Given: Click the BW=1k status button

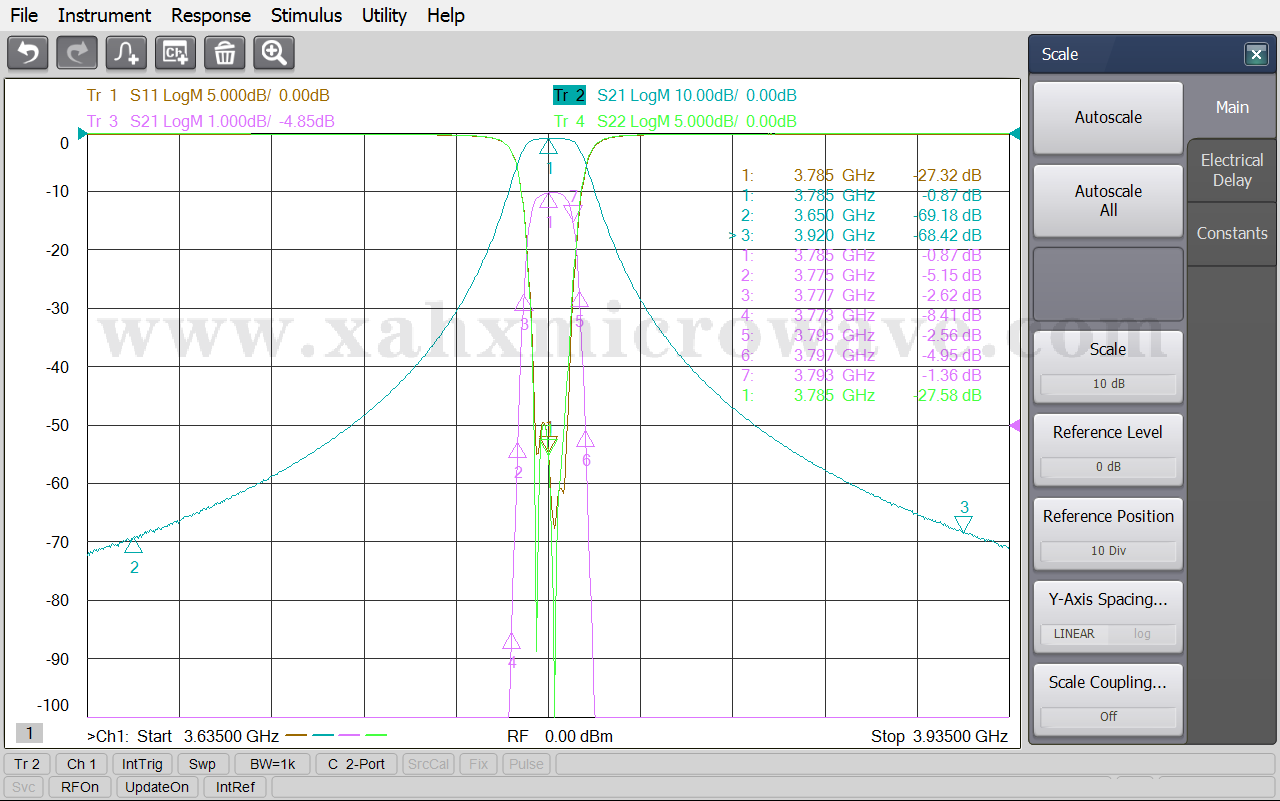Looking at the screenshot, I should [273, 764].
